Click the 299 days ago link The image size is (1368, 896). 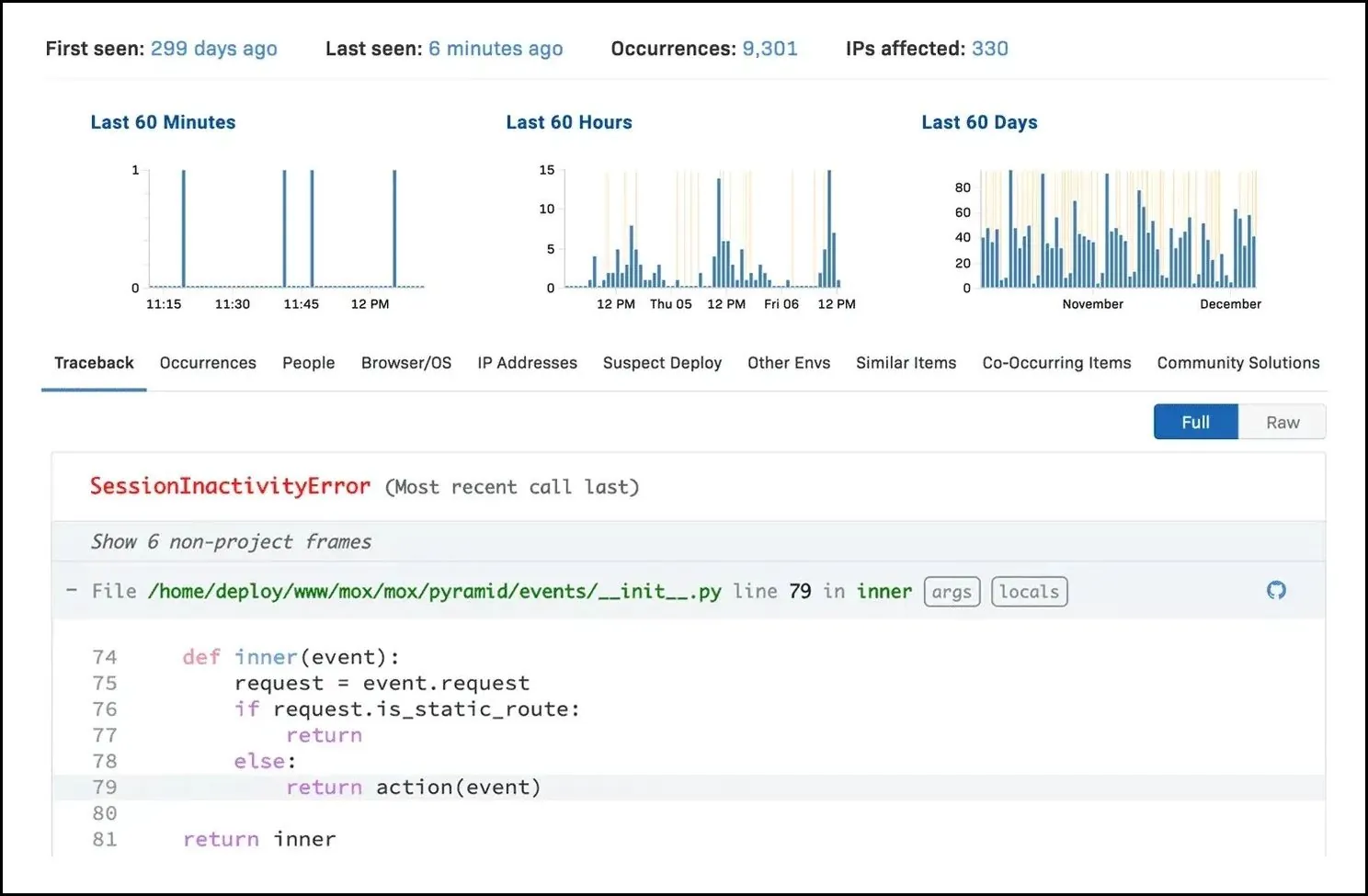(214, 49)
